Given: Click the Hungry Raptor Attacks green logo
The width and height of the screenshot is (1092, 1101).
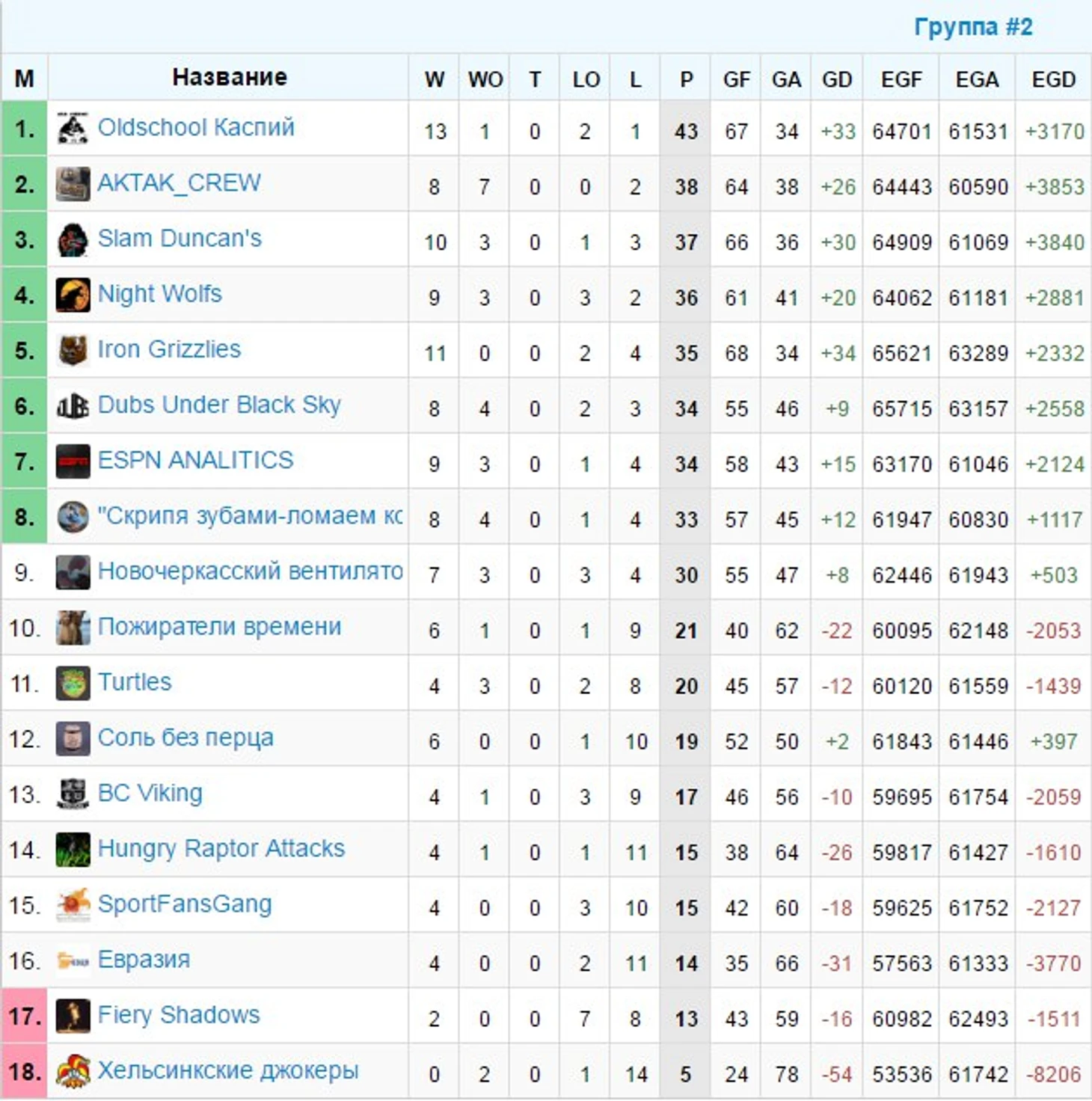Looking at the screenshot, I should (73, 849).
